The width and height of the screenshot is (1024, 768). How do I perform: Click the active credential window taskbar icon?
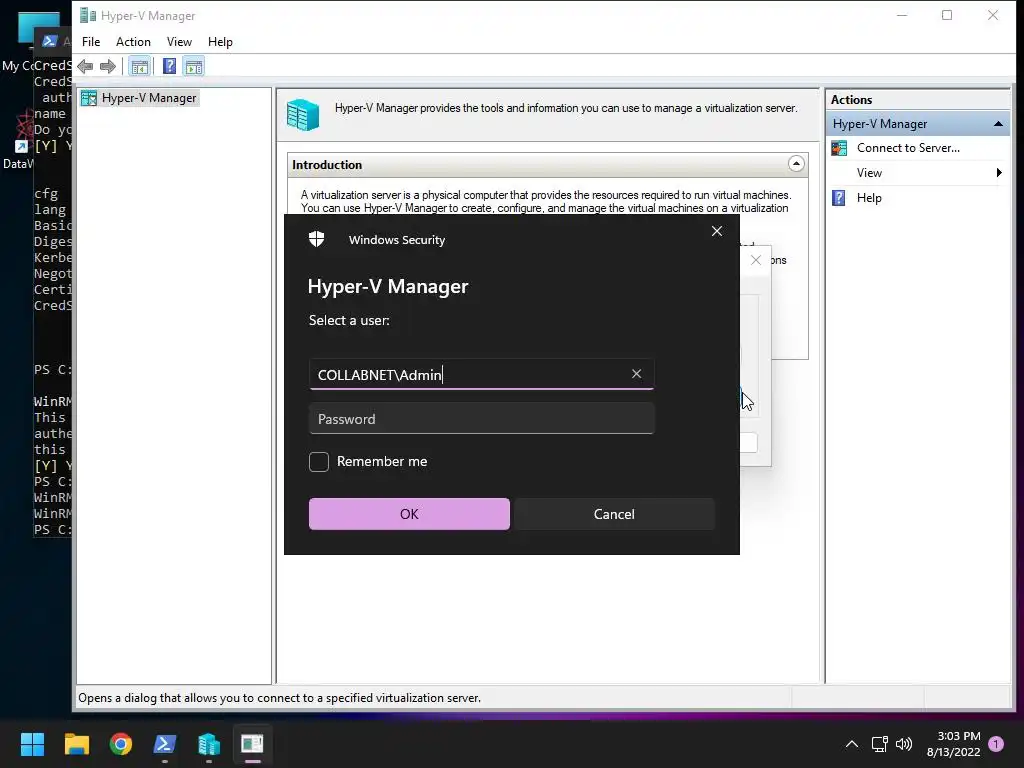click(252, 744)
